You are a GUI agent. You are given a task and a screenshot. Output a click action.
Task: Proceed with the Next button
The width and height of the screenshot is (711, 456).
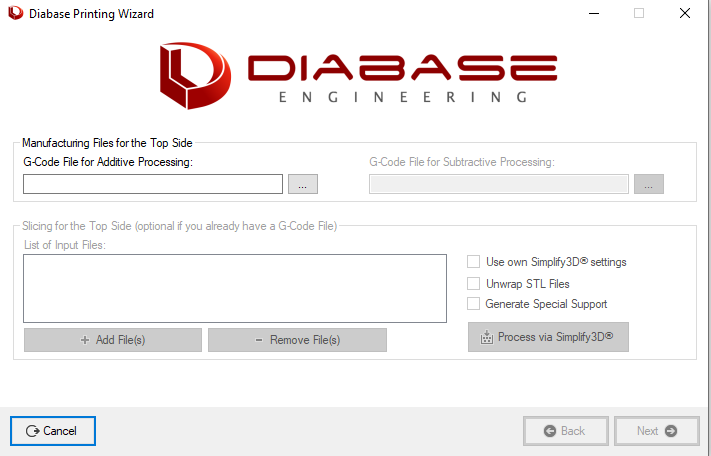click(657, 431)
